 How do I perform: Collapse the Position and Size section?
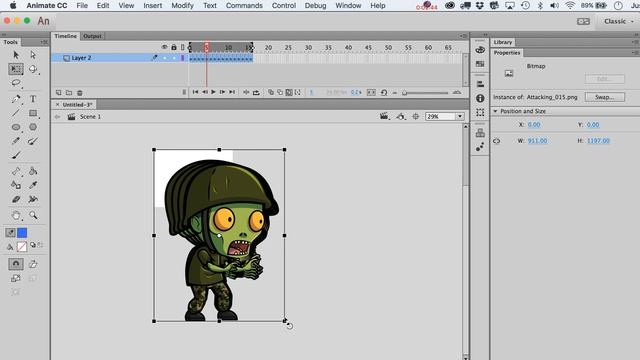(x=495, y=111)
